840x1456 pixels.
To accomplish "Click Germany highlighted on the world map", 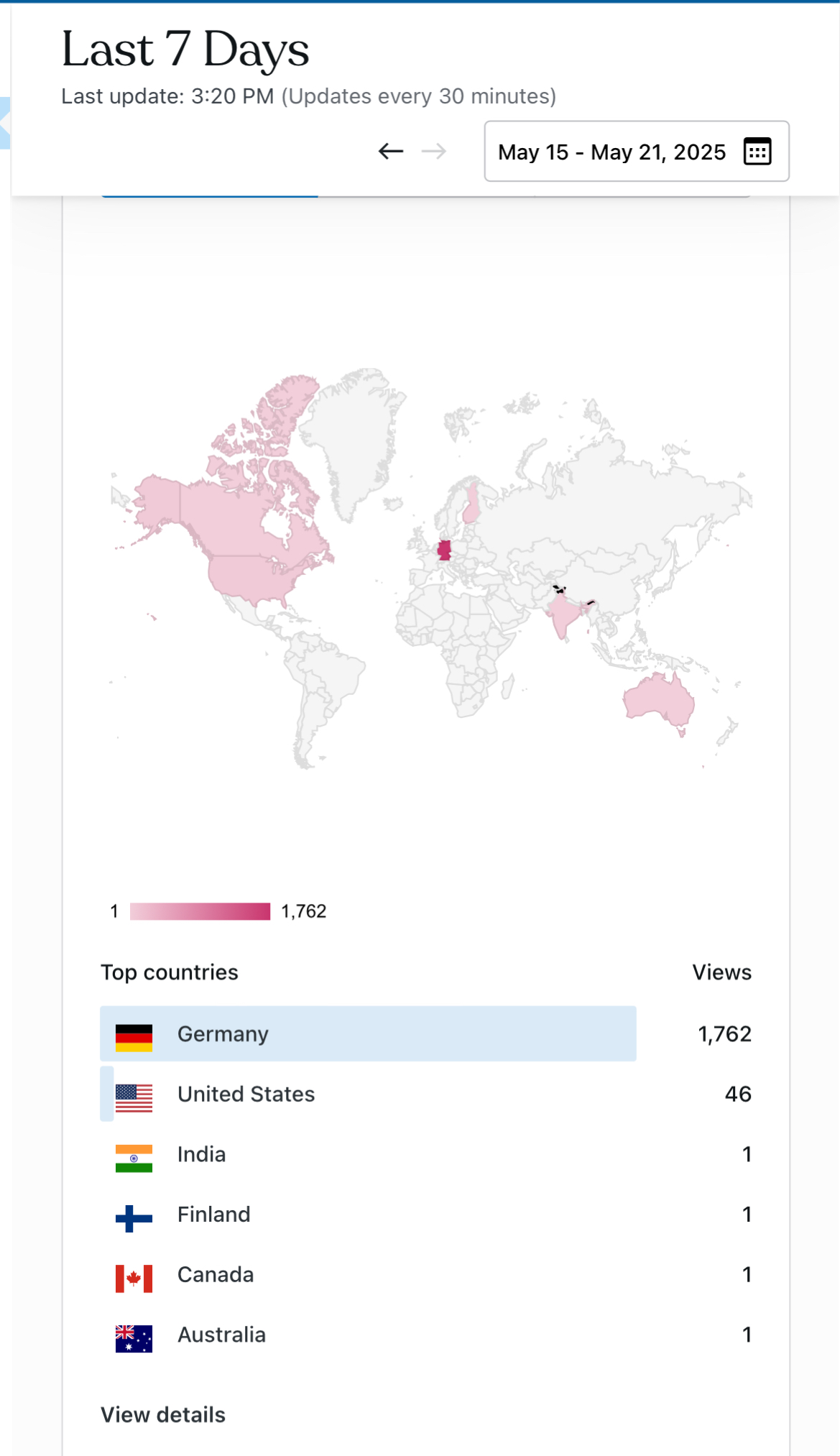I will pyautogui.click(x=445, y=550).
